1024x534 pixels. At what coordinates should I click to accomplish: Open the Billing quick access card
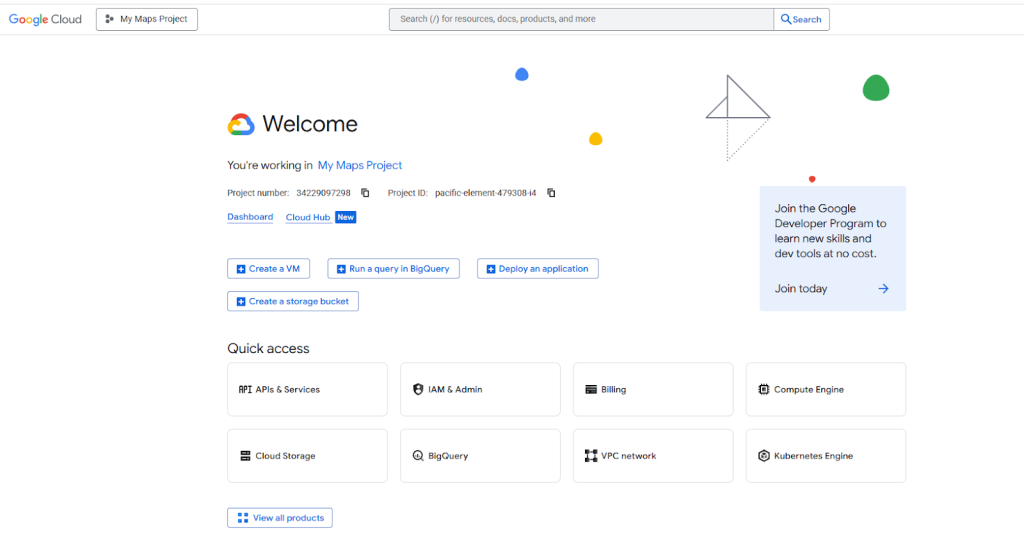click(x=653, y=389)
